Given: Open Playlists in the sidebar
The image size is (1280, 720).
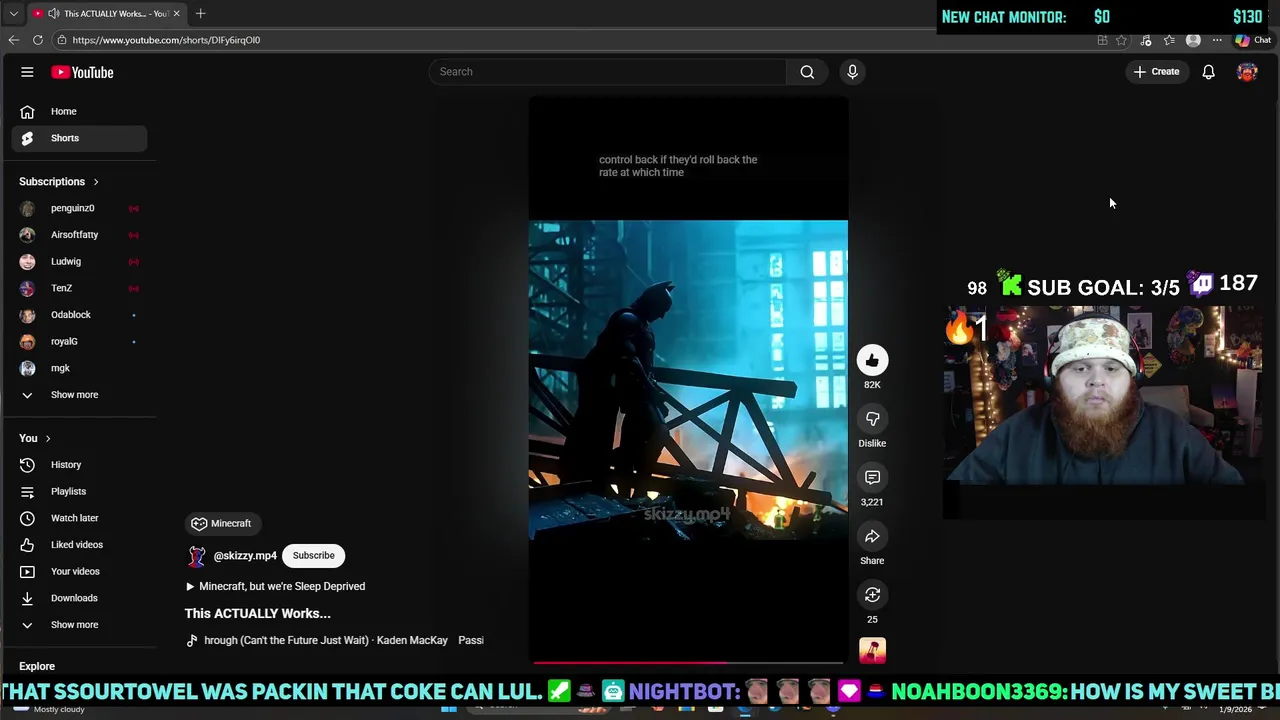Looking at the screenshot, I should (x=79, y=491).
